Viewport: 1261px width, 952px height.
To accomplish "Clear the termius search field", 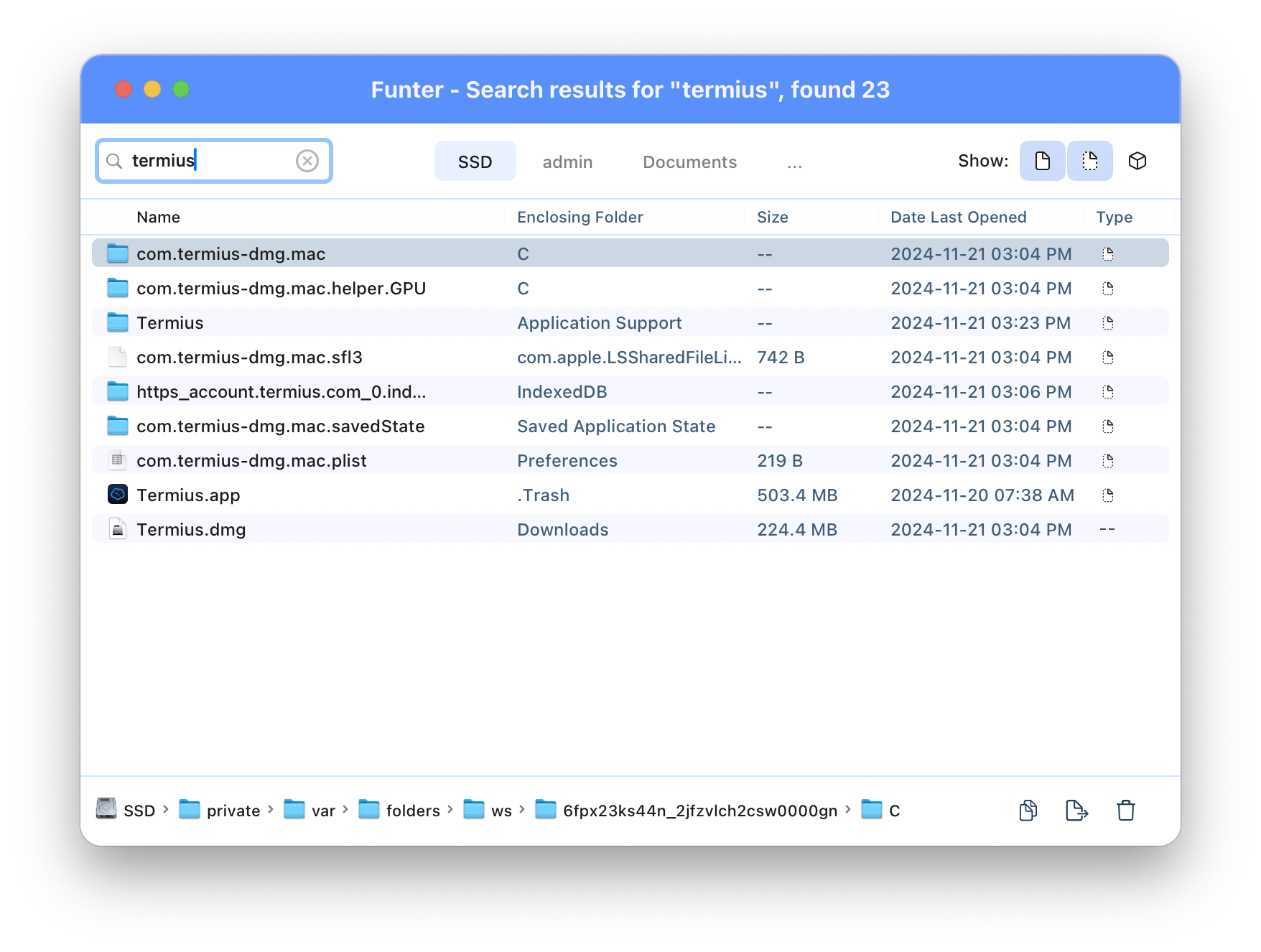I will (307, 161).
